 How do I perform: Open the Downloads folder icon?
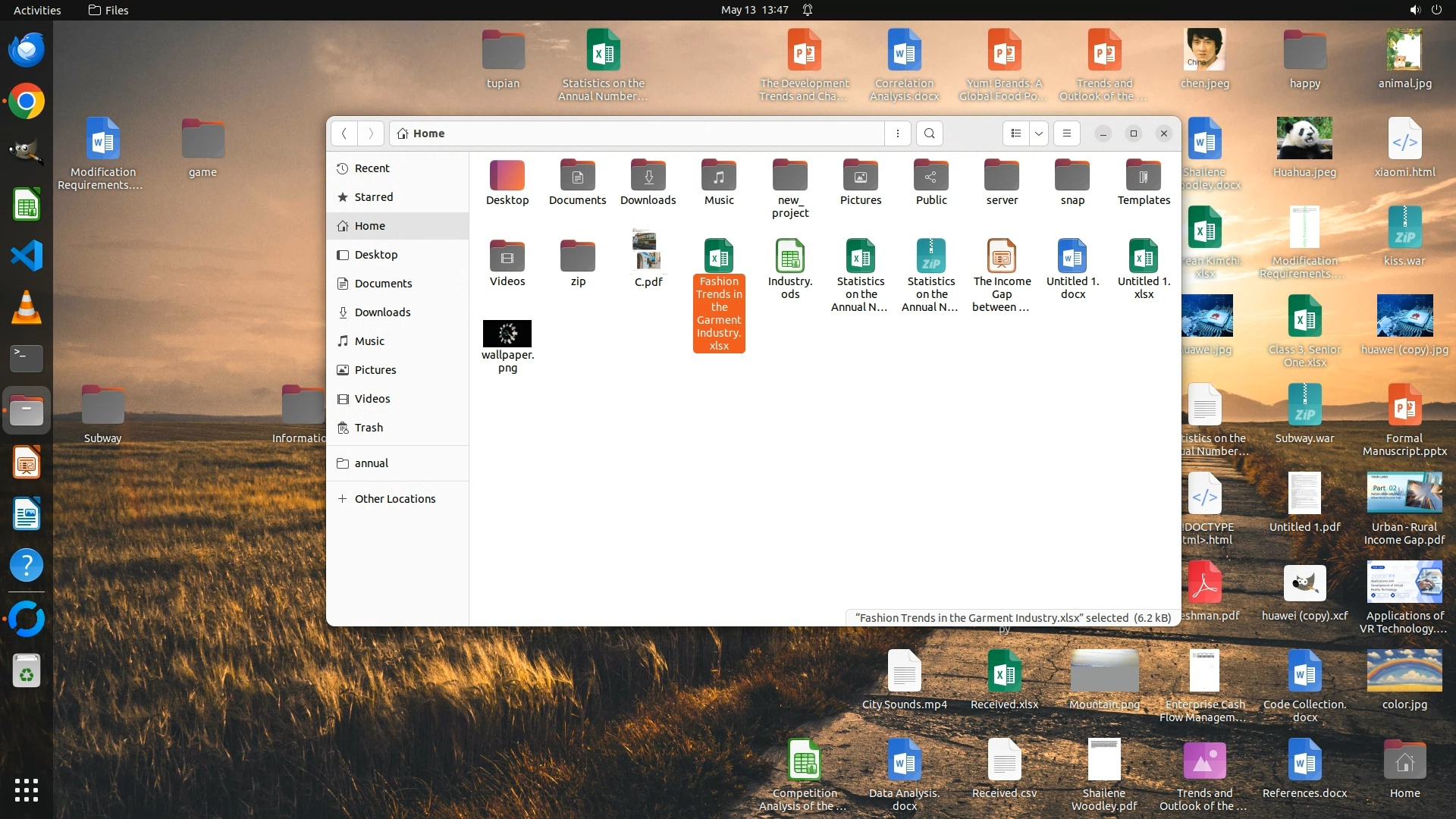click(648, 177)
